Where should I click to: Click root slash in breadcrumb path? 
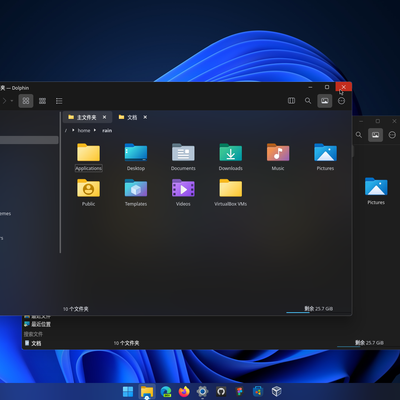[x=66, y=130]
